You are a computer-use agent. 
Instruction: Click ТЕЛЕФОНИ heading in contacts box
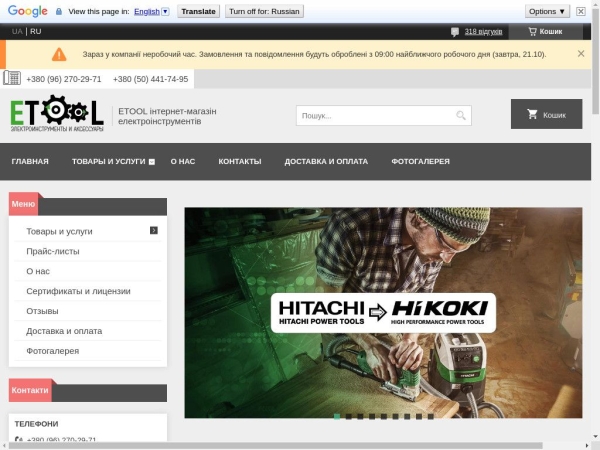[36, 424]
